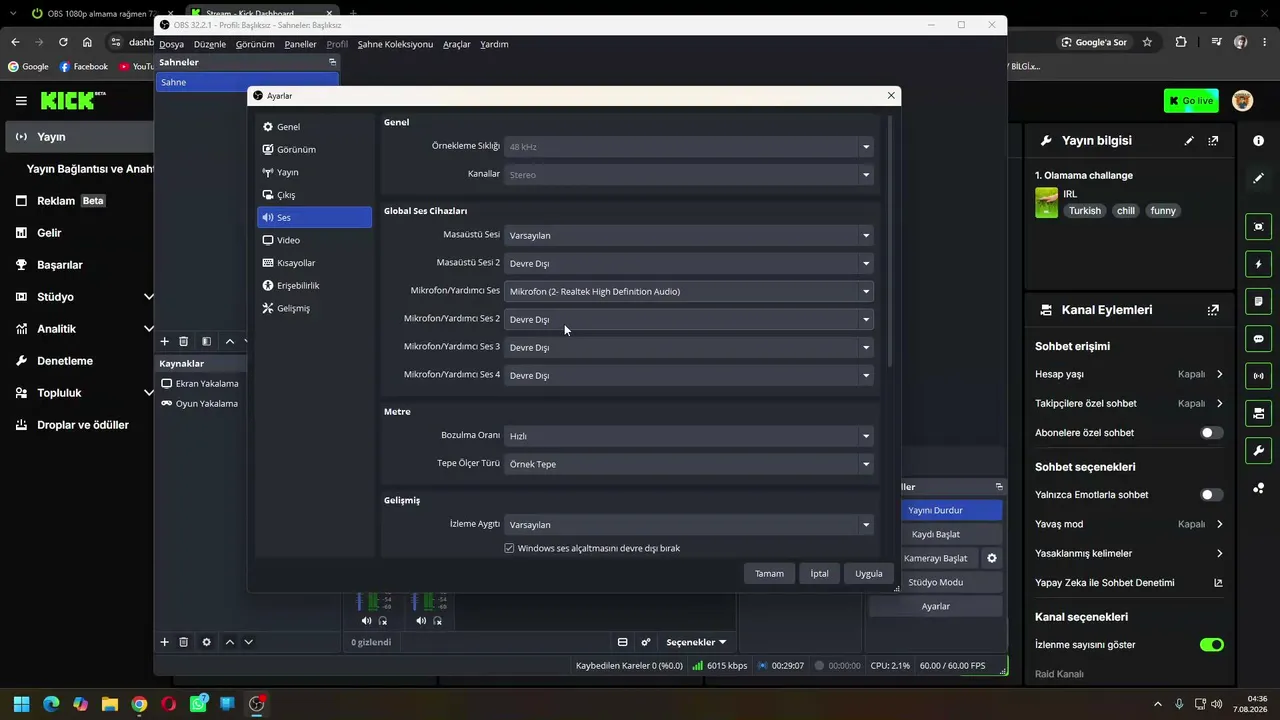Pop out the Yayın bilgisi panel
The height and width of the screenshot is (720, 1280).
(x=1213, y=141)
